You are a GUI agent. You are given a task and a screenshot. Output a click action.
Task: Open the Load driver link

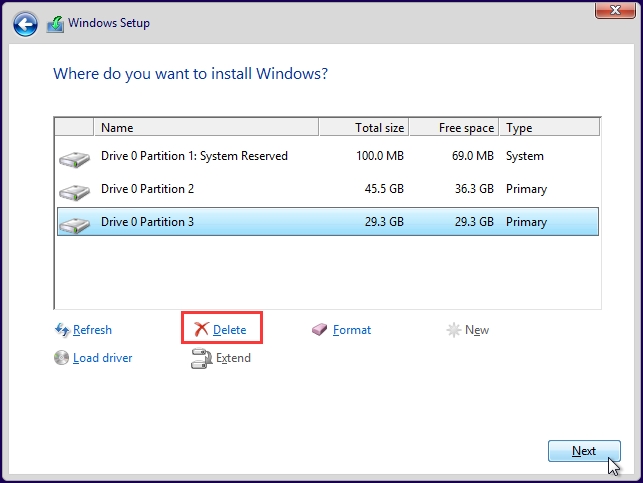pos(102,358)
